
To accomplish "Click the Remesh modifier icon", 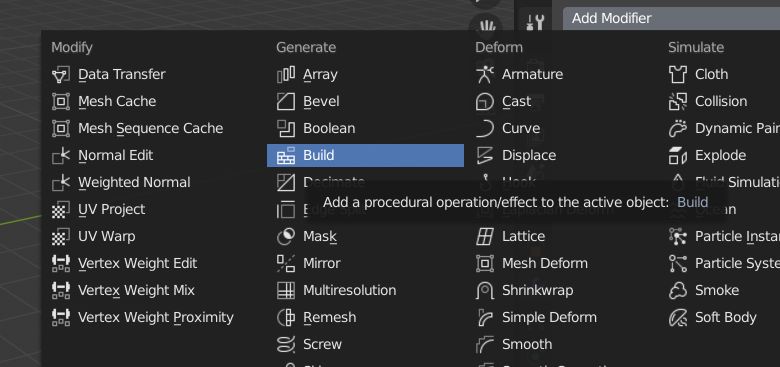I will (x=286, y=317).
